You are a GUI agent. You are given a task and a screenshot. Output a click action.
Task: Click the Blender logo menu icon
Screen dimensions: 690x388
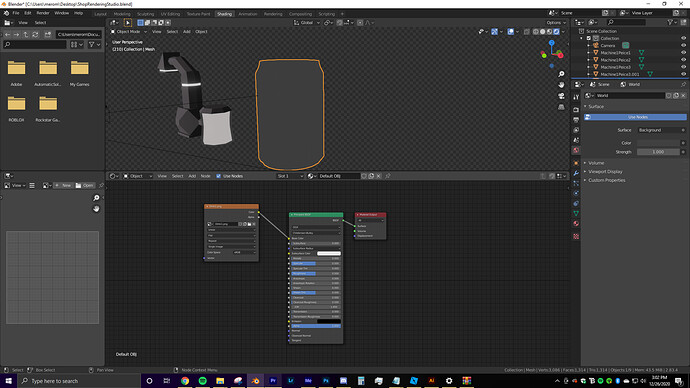coord(6,13)
